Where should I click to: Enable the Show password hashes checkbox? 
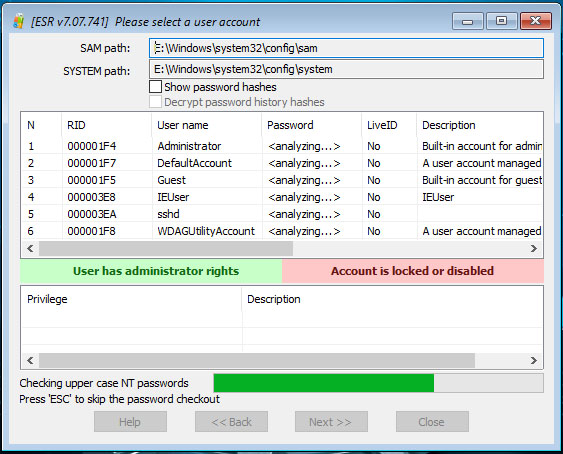click(x=155, y=87)
